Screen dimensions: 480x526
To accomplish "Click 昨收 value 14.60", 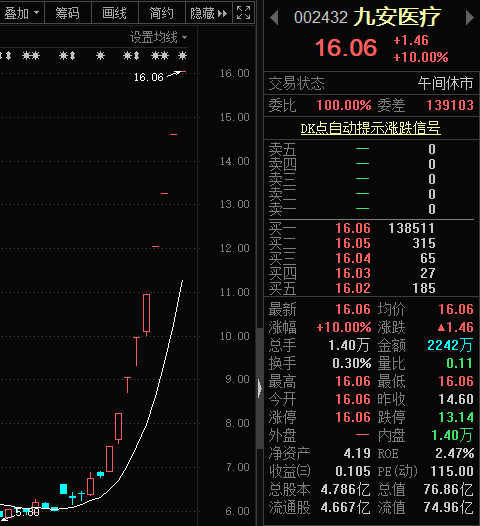I will click(x=456, y=399).
